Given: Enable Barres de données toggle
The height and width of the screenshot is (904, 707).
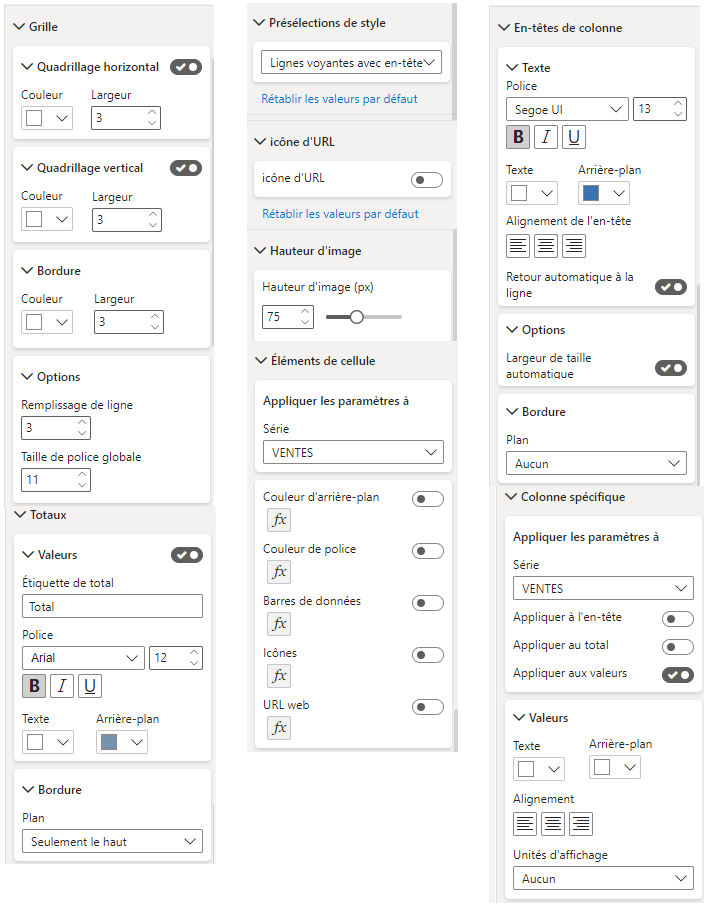Looking at the screenshot, I should tap(428, 603).
